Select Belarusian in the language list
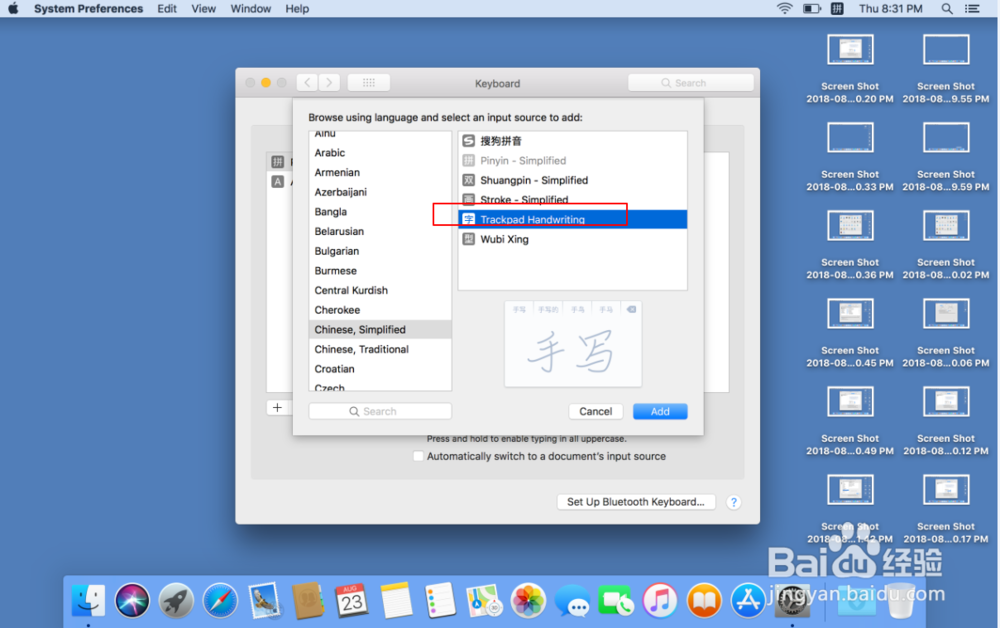Image resolution: width=1000 pixels, height=628 pixels. (x=380, y=231)
